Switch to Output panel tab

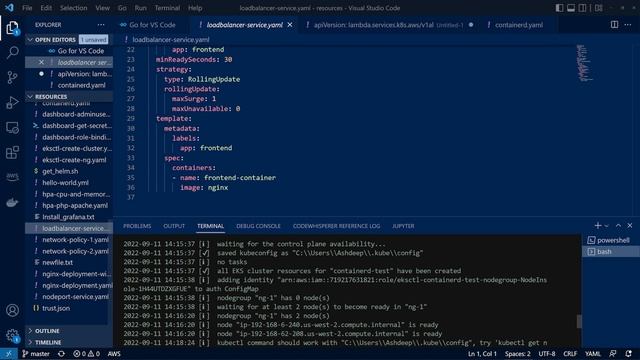pyautogui.click(x=174, y=226)
